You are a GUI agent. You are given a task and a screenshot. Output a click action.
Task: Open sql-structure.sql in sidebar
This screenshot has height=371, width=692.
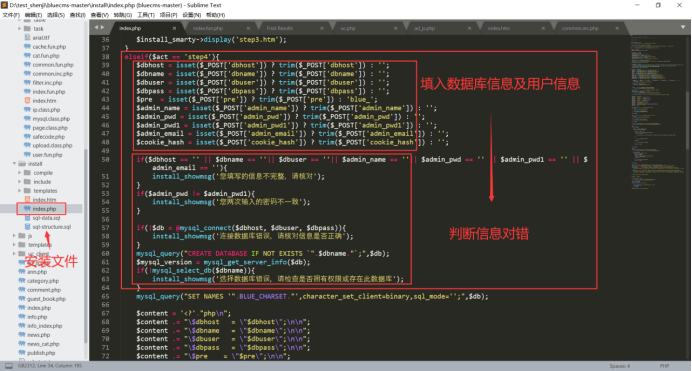tap(52, 227)
